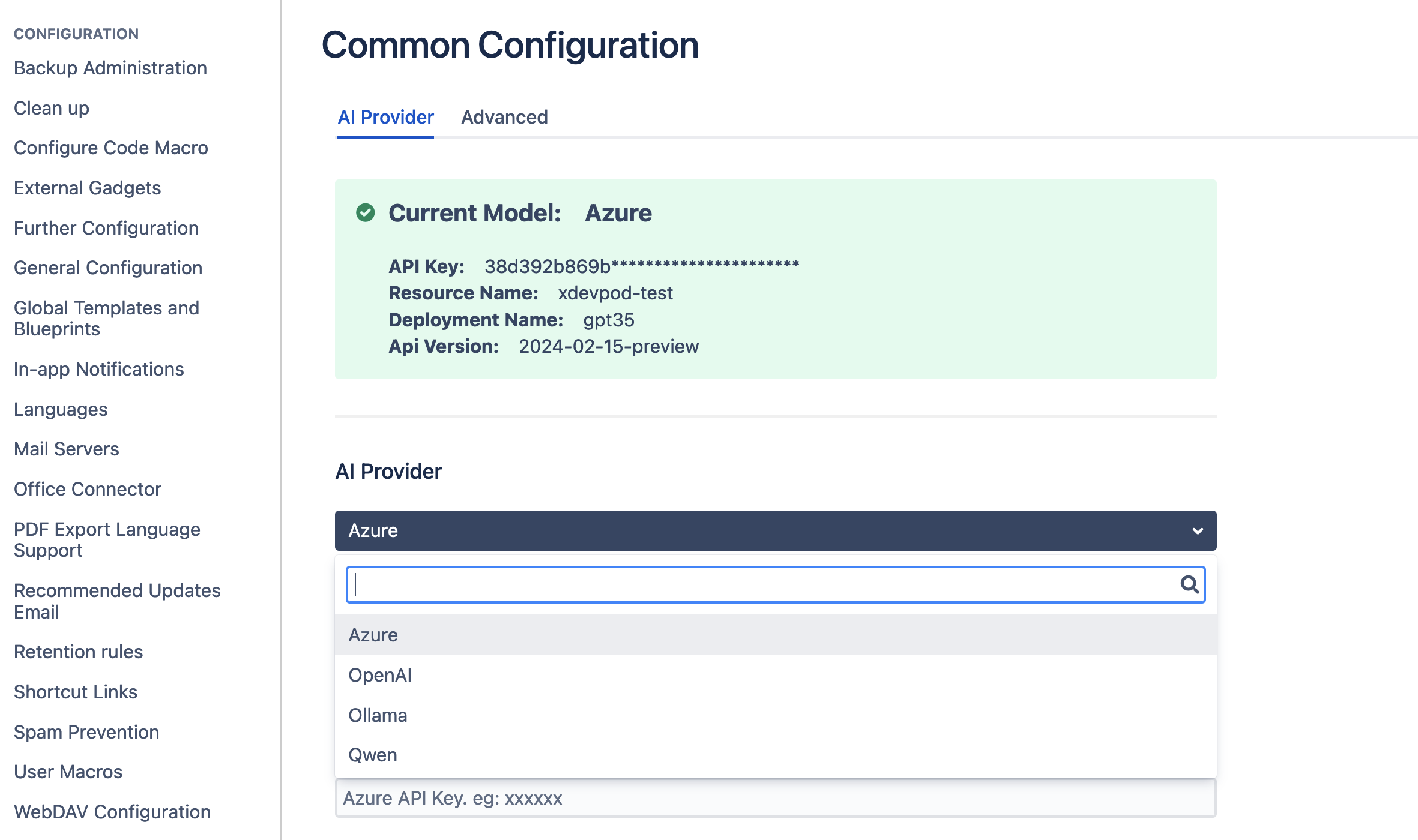Open Languages settings

point(61,409)
